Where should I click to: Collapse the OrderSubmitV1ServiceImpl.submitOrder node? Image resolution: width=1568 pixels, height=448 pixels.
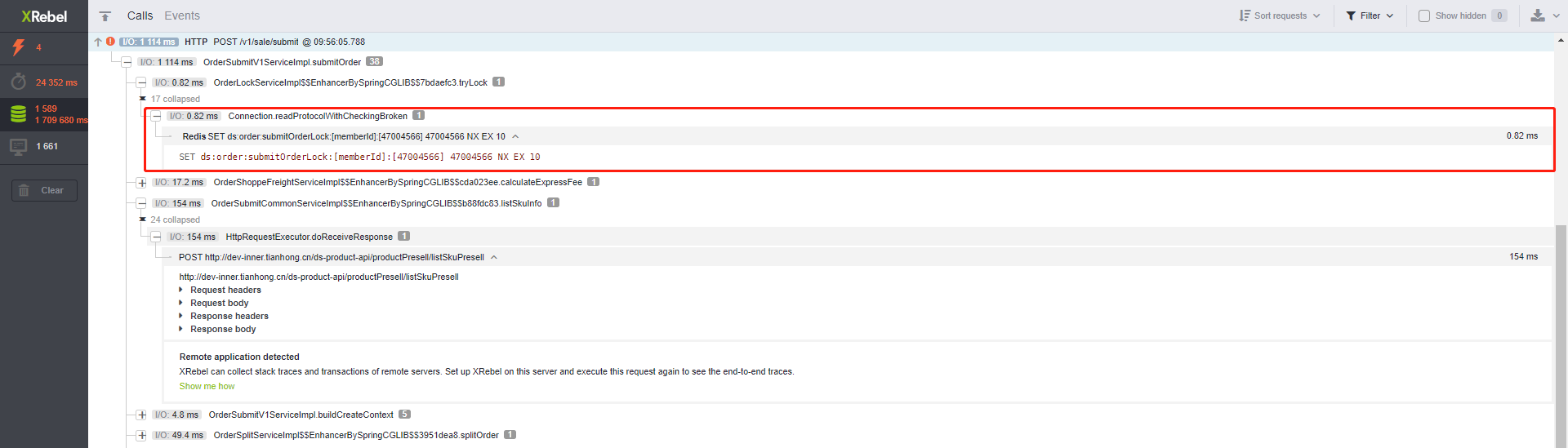[127, 62]
